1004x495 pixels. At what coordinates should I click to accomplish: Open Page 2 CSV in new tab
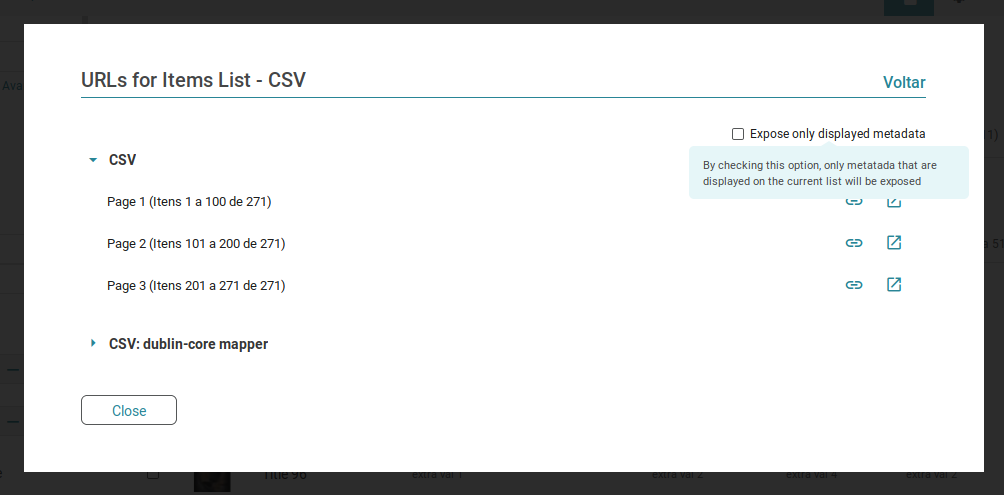coord(894,243)
